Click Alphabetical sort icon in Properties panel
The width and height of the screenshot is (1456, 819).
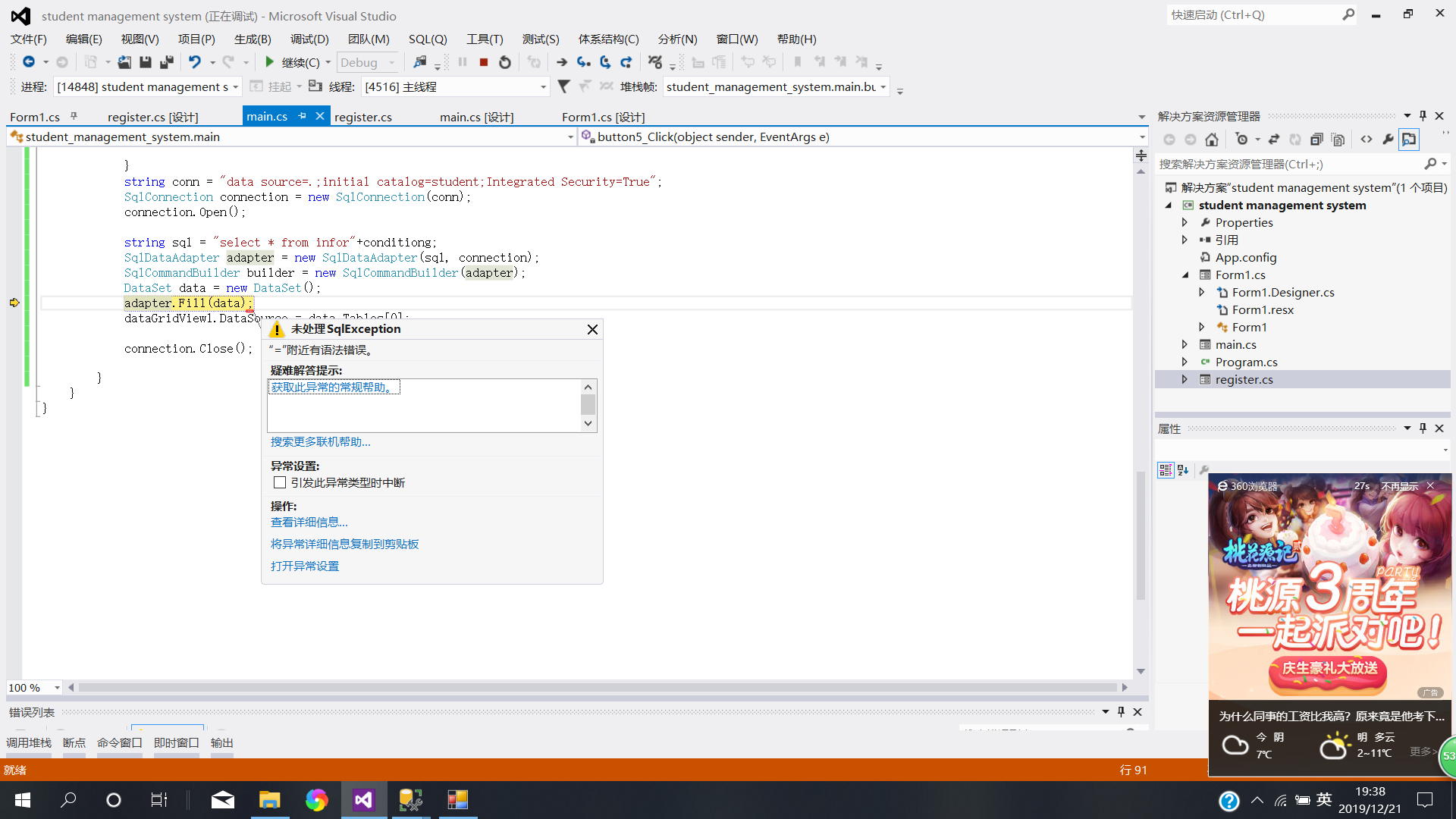pos(1183,470)
